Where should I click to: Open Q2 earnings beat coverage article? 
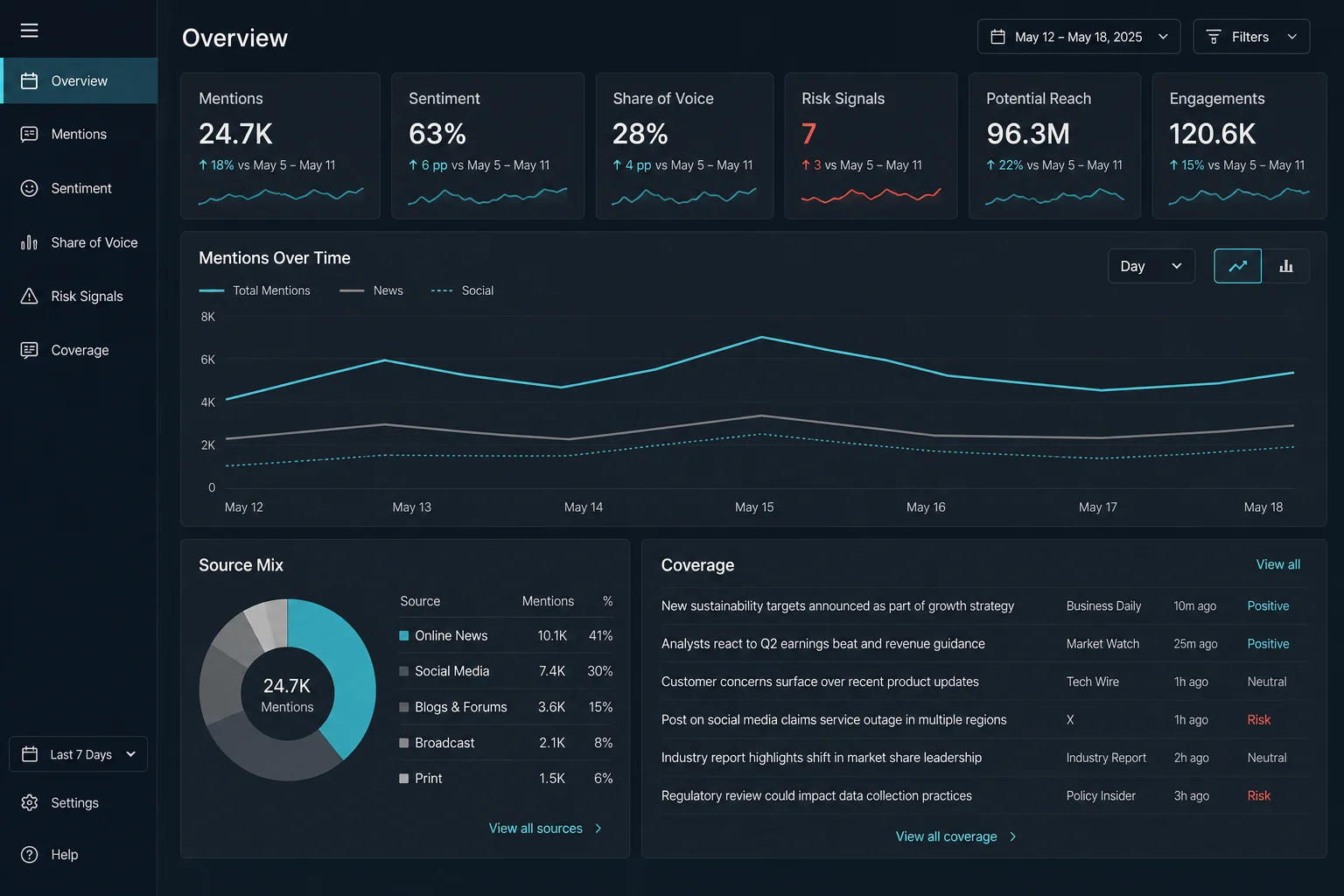pos(822,644)
